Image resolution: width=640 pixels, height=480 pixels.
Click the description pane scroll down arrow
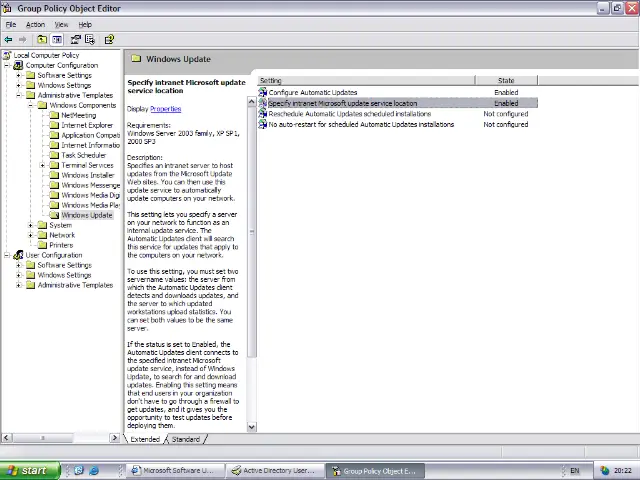(252, 427)
